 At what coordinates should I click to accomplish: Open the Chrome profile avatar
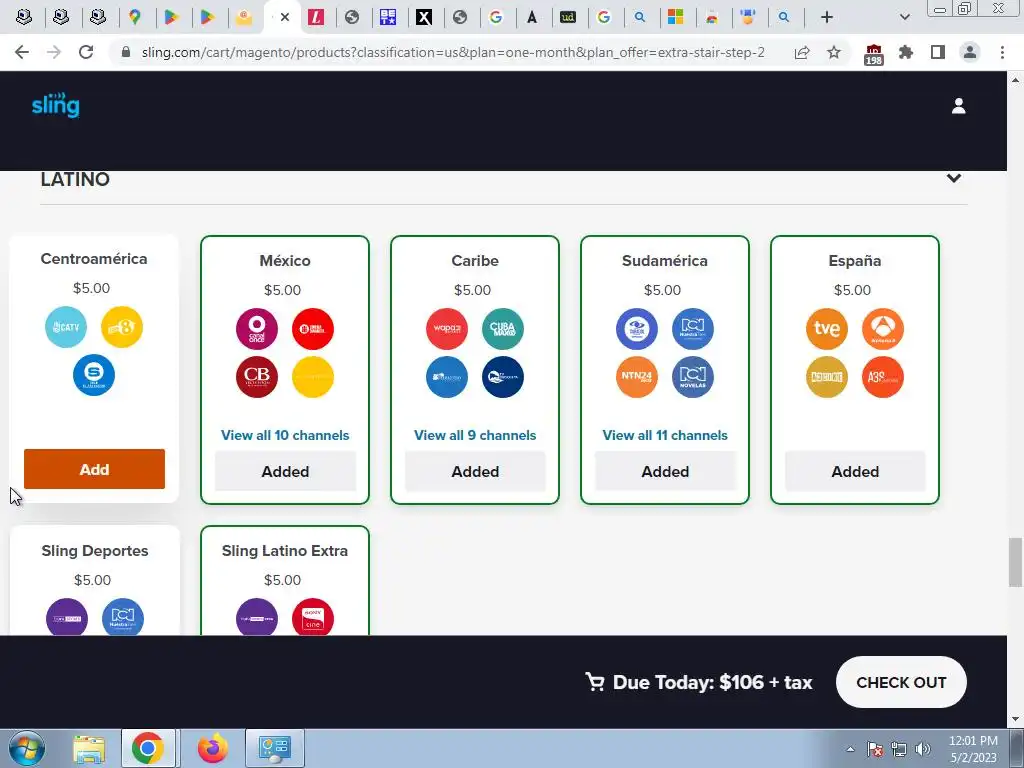[x=970, y=52]
